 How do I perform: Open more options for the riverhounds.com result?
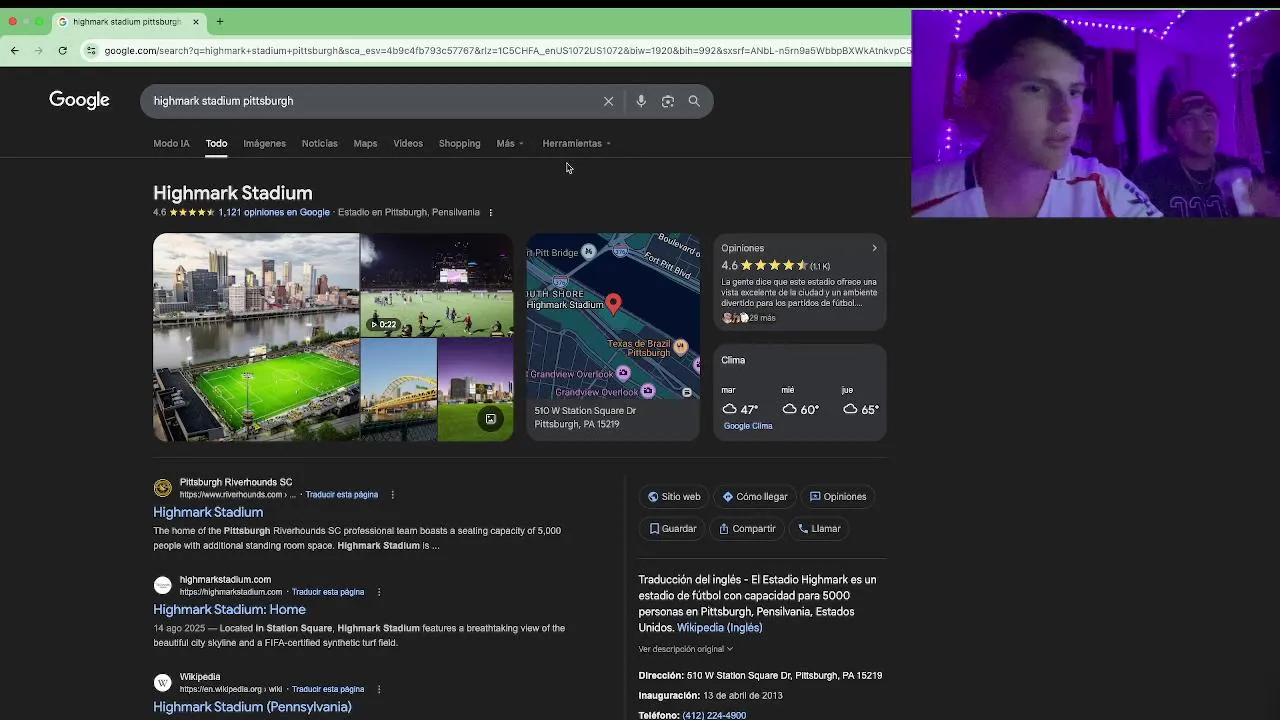[392, 494]
